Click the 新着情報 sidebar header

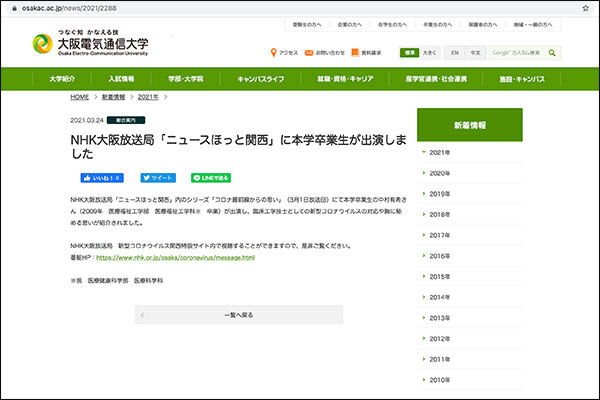[x=470, y=125]
